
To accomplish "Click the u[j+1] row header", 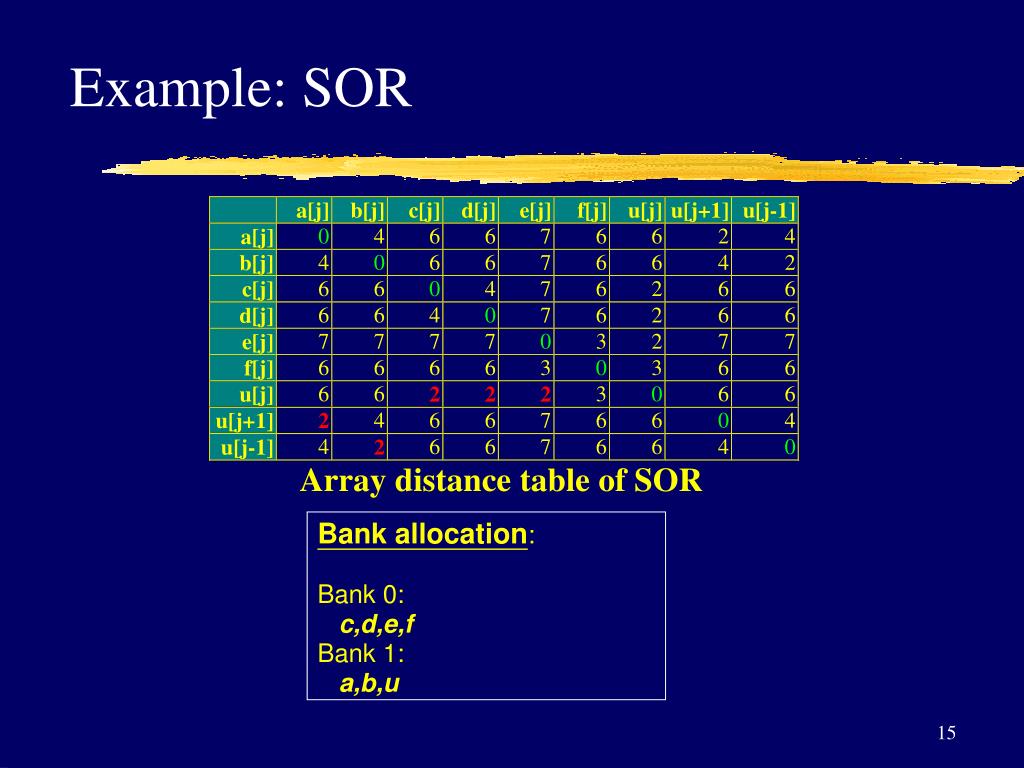I will [x=243, y=421].
